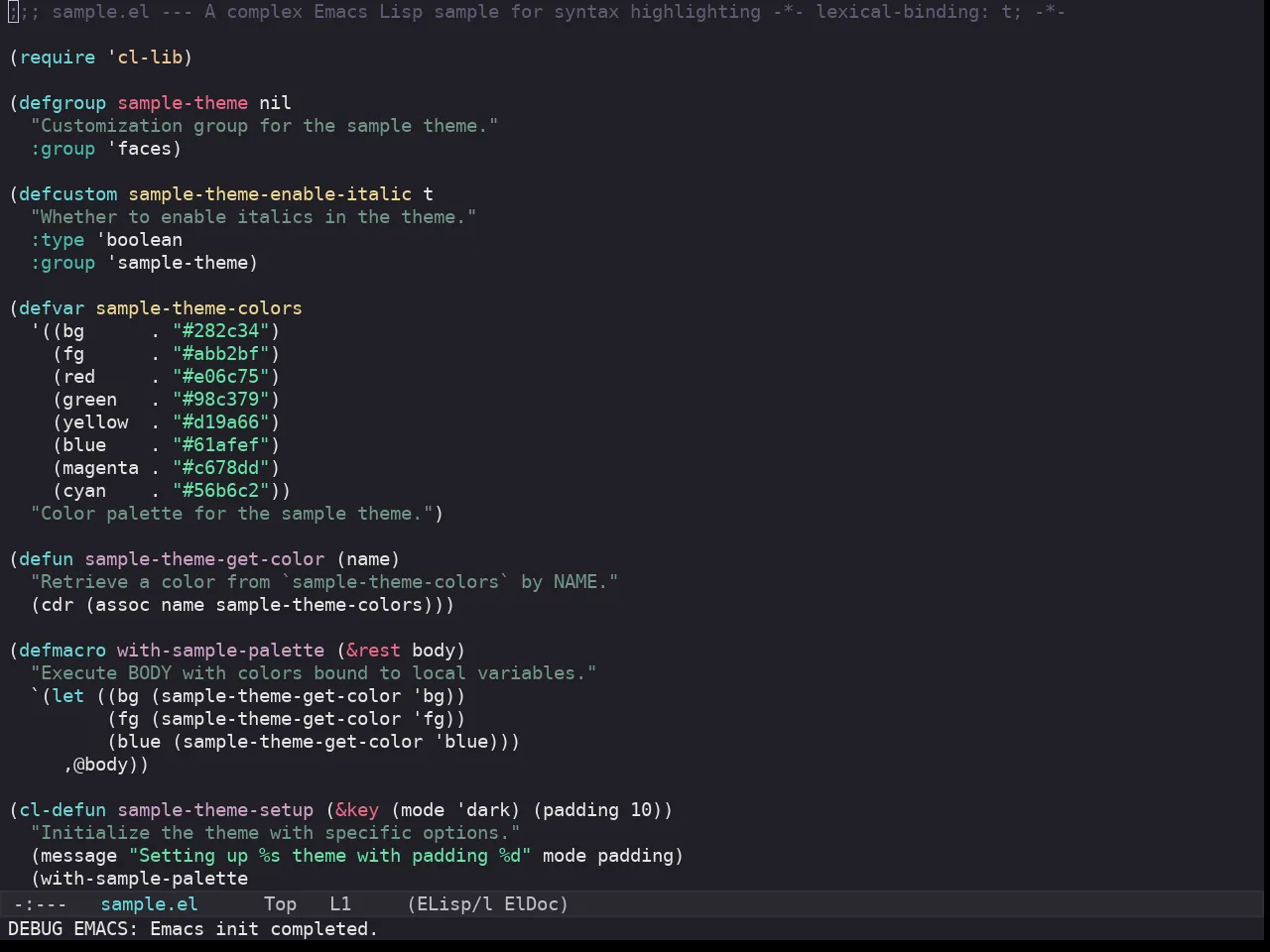1270x952 pixels.
Task: Click the 'cl-defun' keyword
Action: (63, 810)
